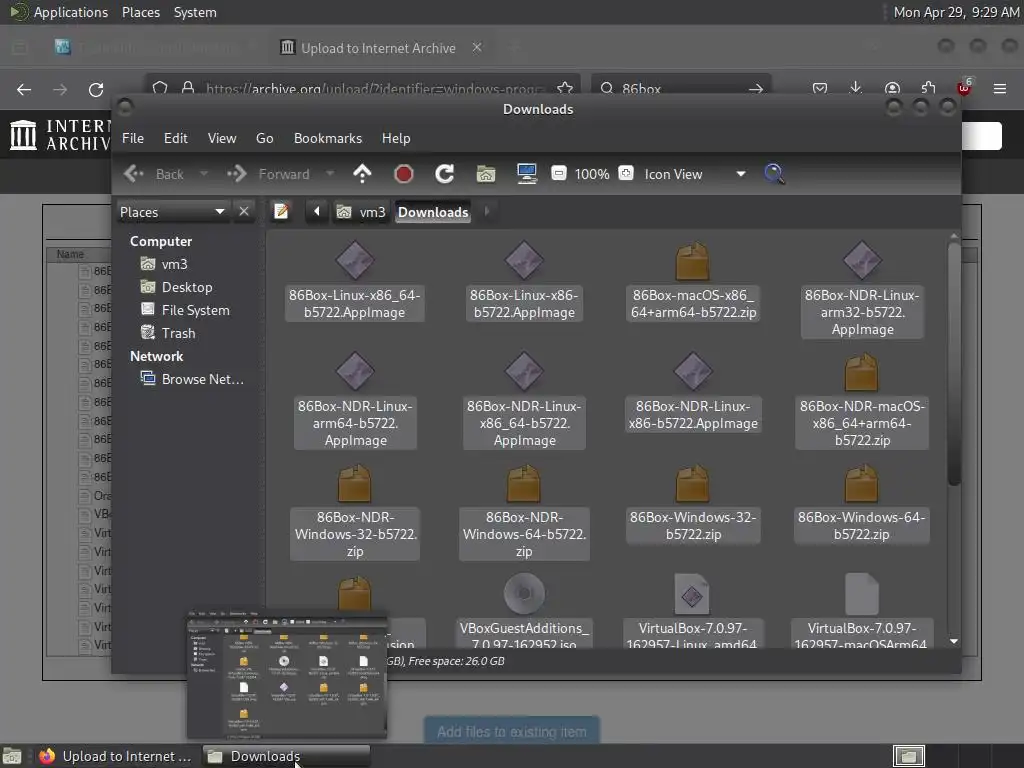Select VirtualBox-7.0.97 macOSArm64 file icon
The height and width of the screenshot is (768, 1024).
point(861,594)
